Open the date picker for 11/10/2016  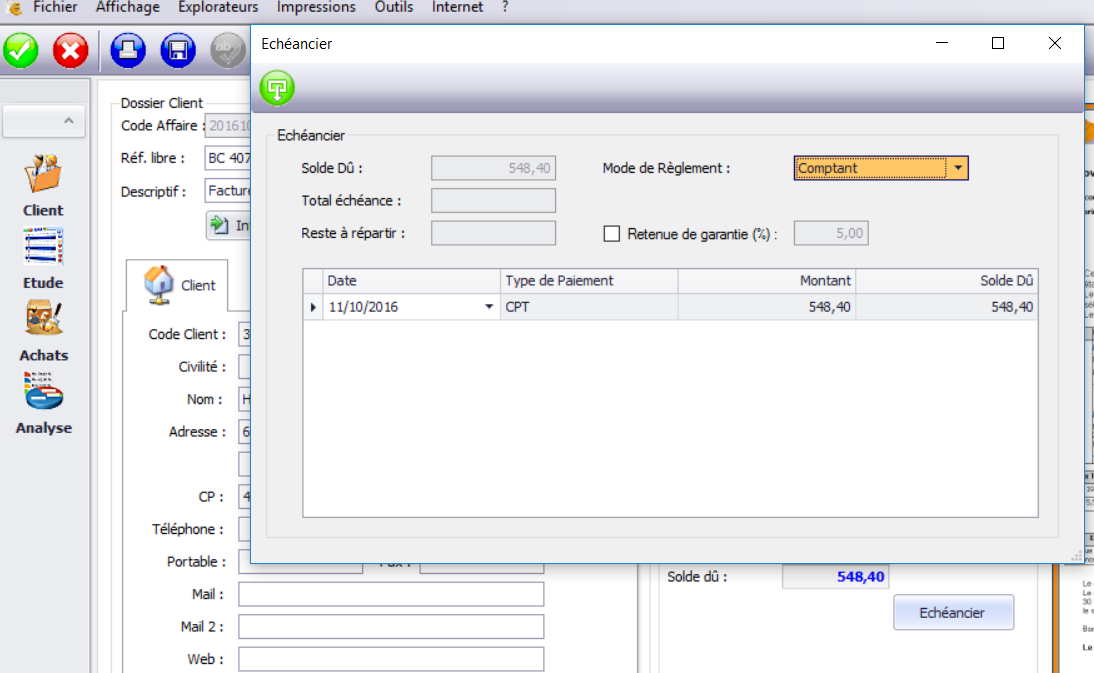click(489, 307)
